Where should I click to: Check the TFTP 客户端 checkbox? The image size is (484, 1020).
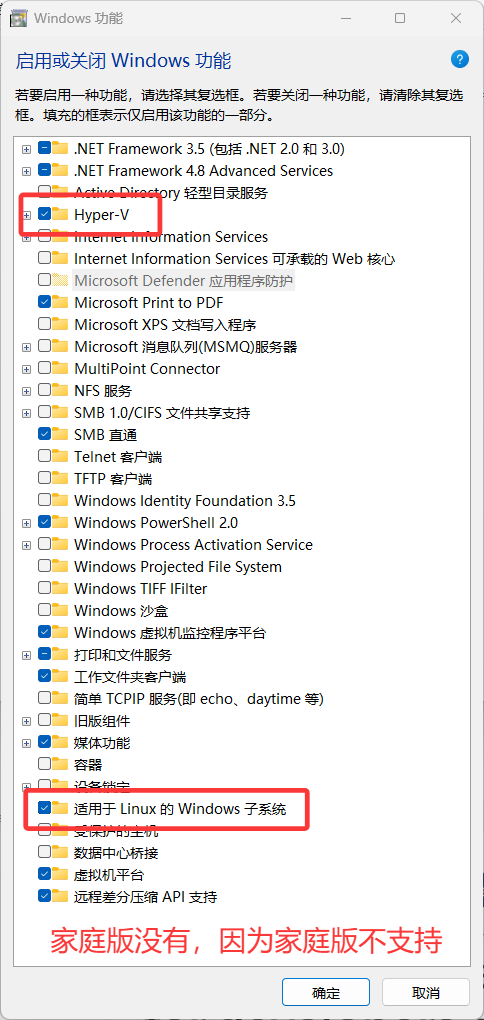(x=44, y=478)
